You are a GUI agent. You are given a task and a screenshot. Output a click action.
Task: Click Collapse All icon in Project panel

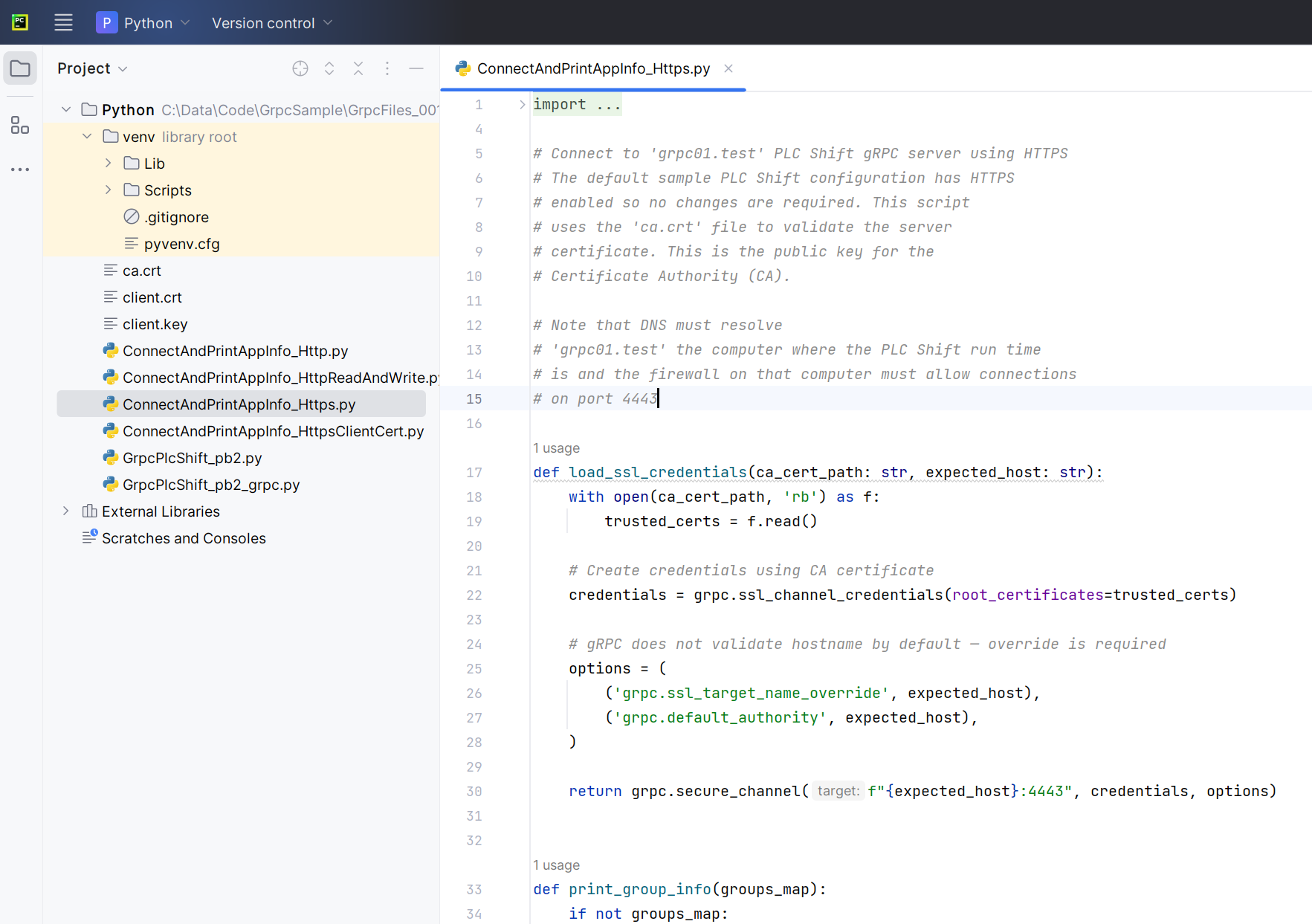pos(358,68)
